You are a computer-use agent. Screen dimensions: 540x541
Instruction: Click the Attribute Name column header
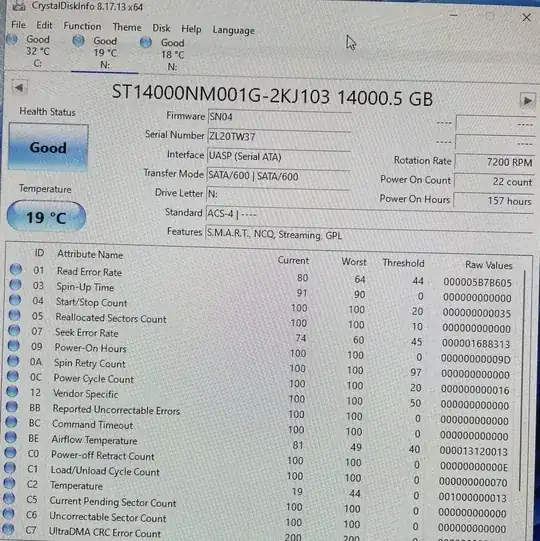pos(90,254)
